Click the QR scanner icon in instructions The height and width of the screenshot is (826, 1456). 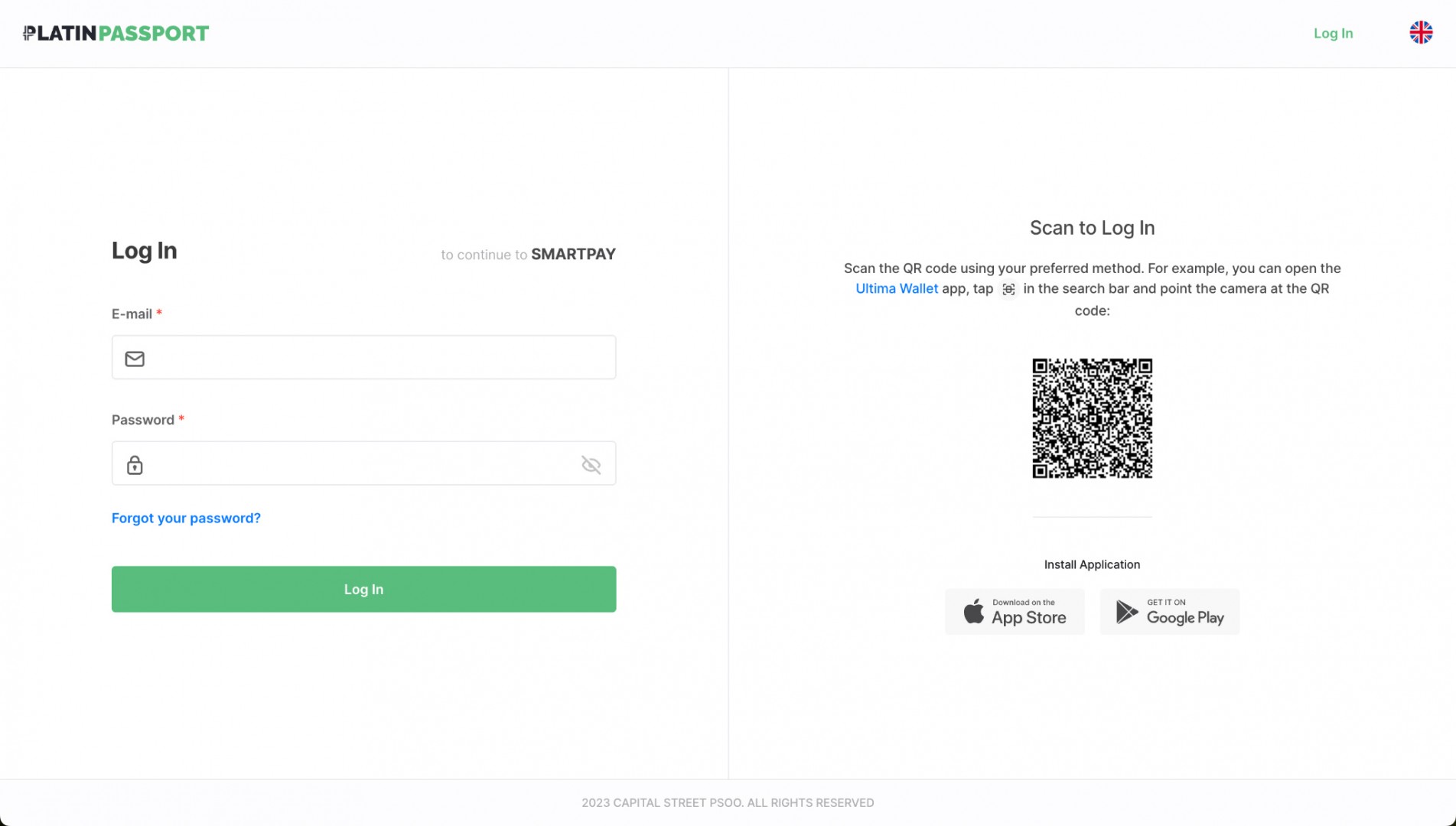pos(1008,289)
